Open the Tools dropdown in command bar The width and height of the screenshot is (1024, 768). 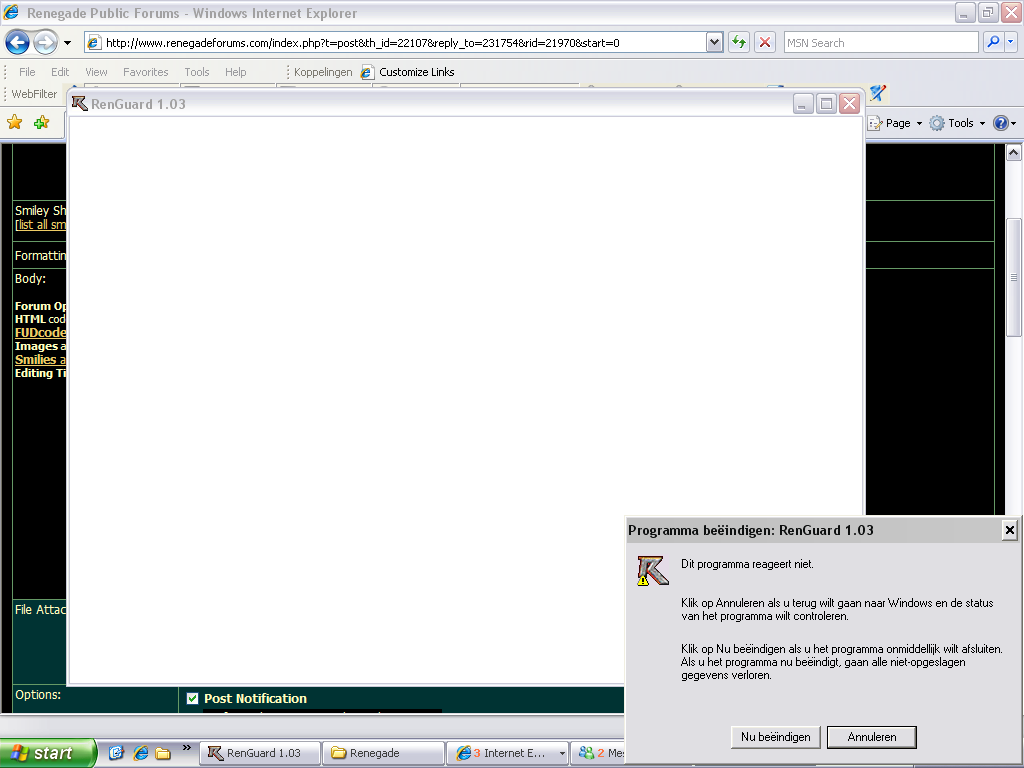point(958,123)
